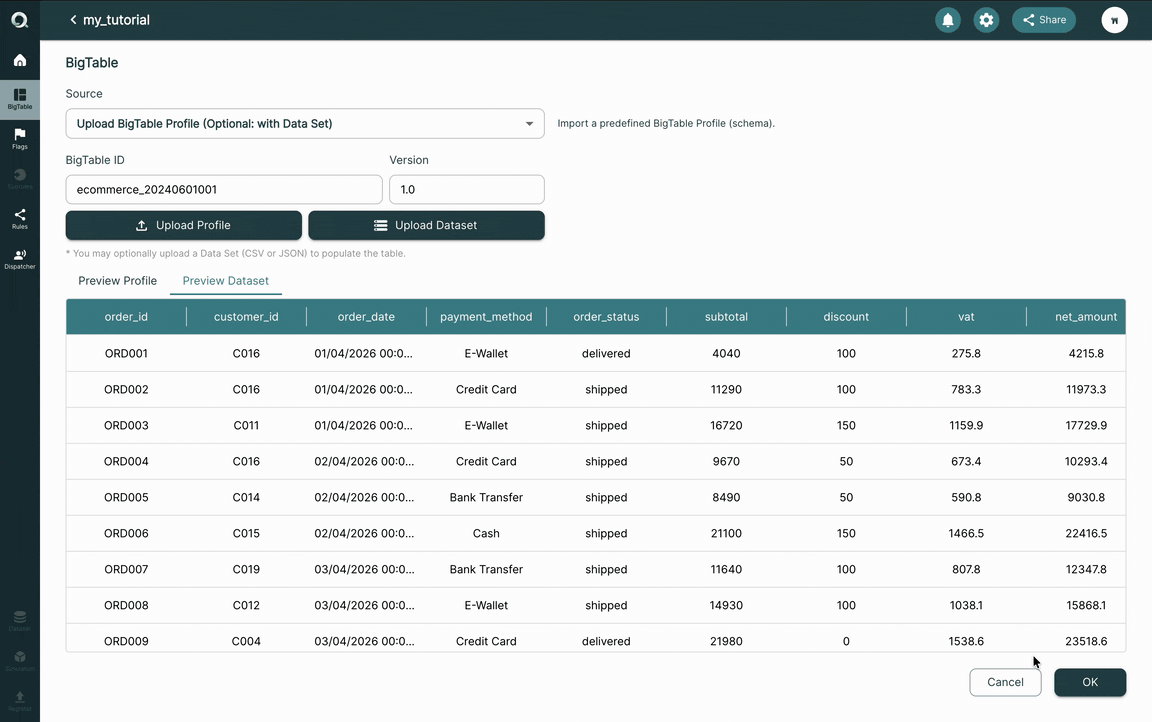Switch to Preview Profile tab

(118, 281)
